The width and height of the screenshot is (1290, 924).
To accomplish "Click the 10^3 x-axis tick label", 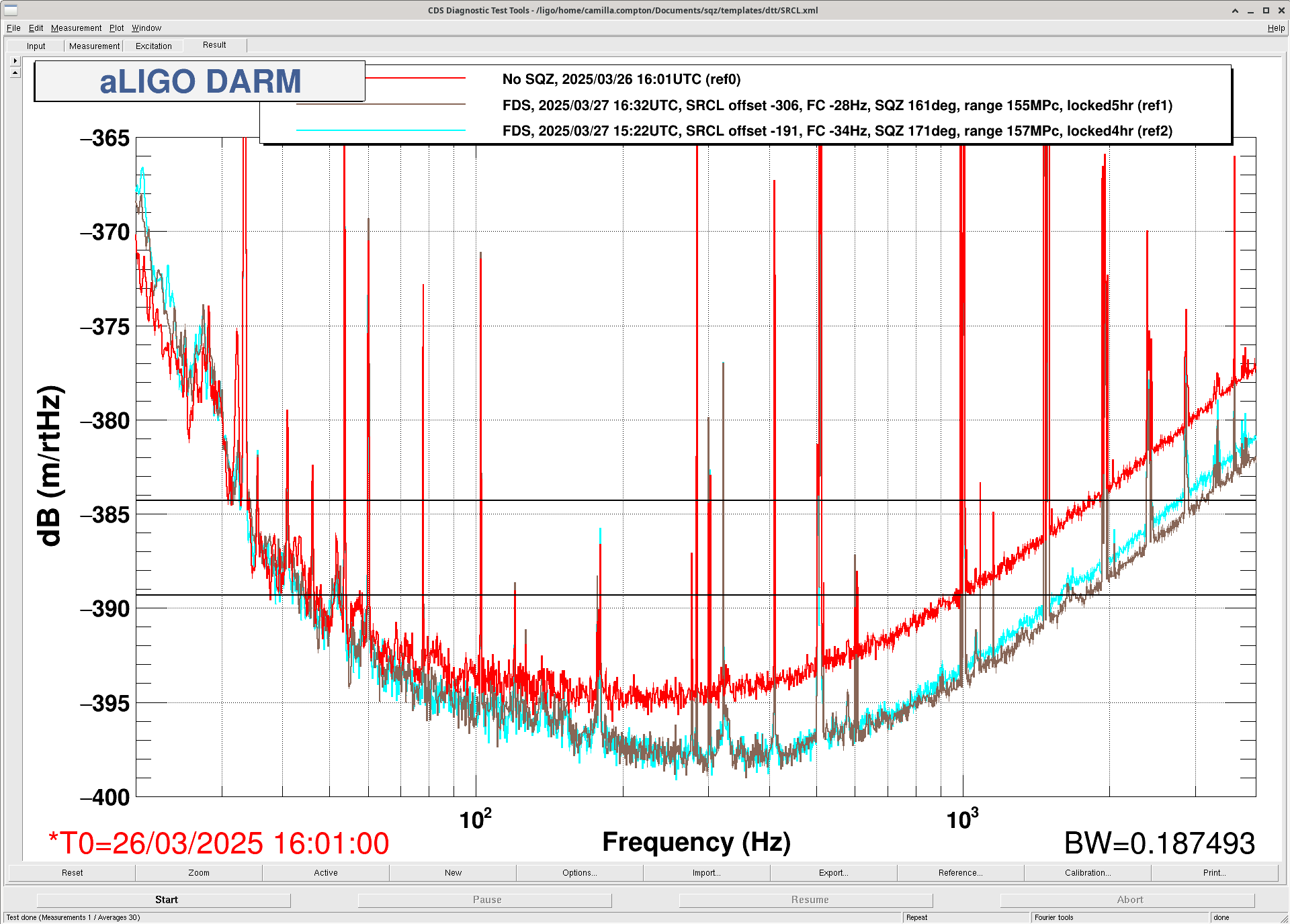I will pyautogui.click(x=962, y=819).
